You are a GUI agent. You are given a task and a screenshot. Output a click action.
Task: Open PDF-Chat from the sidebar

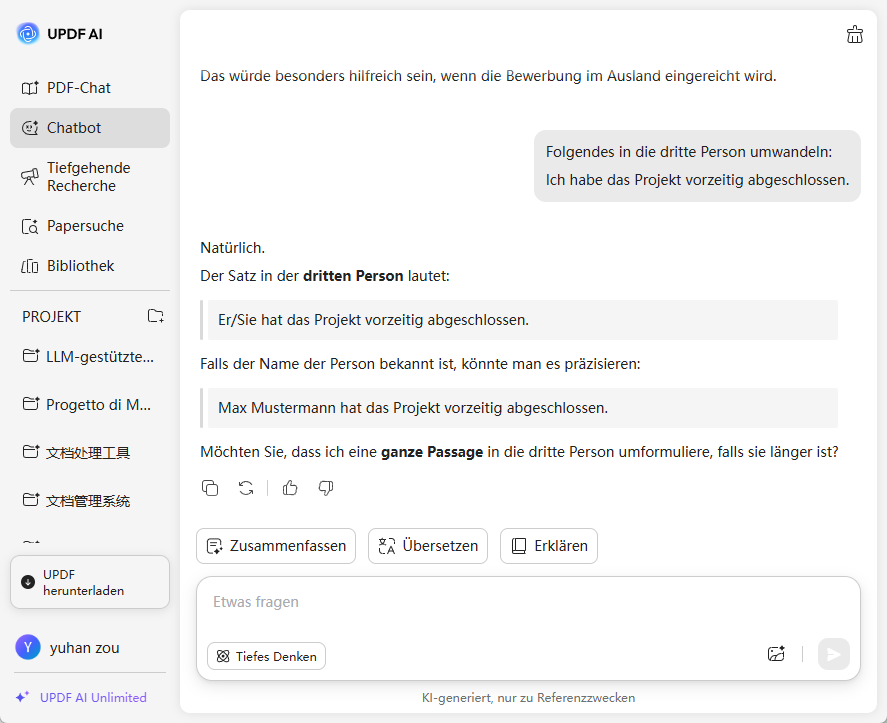click(x=90, y=88)
